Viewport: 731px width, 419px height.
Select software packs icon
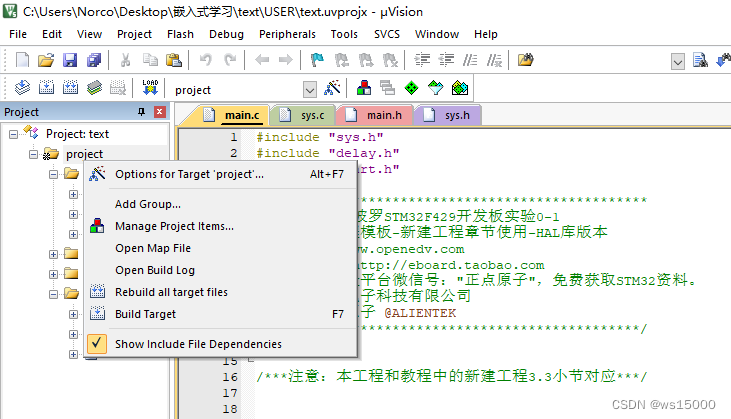435,87
